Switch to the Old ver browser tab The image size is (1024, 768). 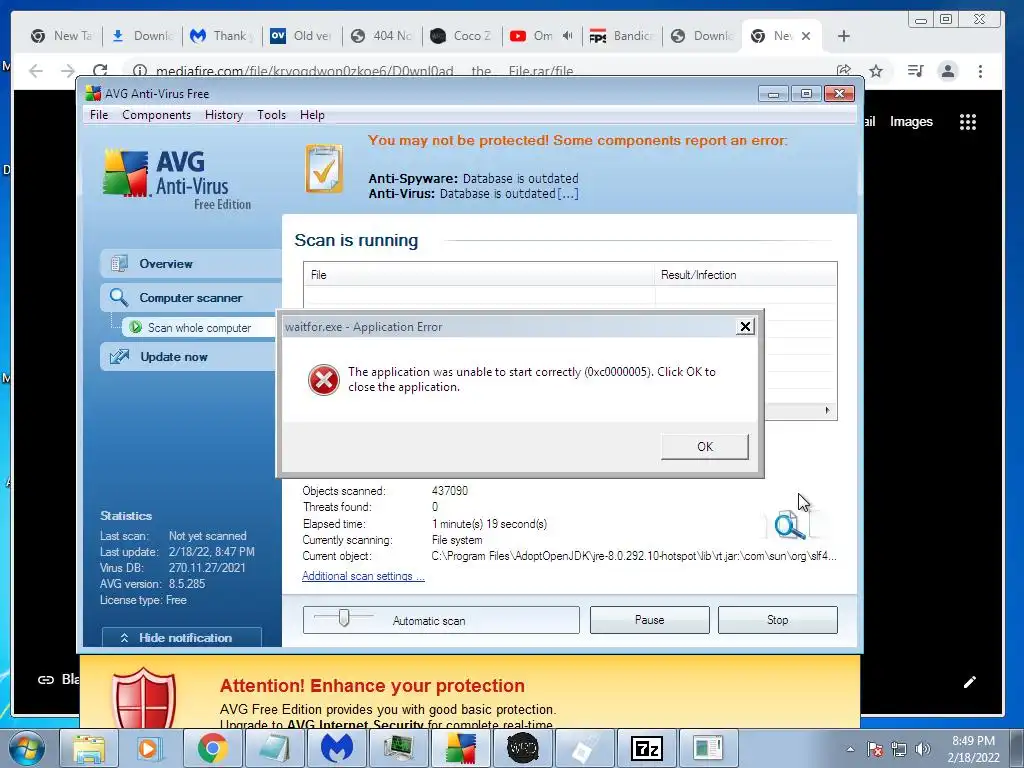pyautogui.click(x=302, y=36)
